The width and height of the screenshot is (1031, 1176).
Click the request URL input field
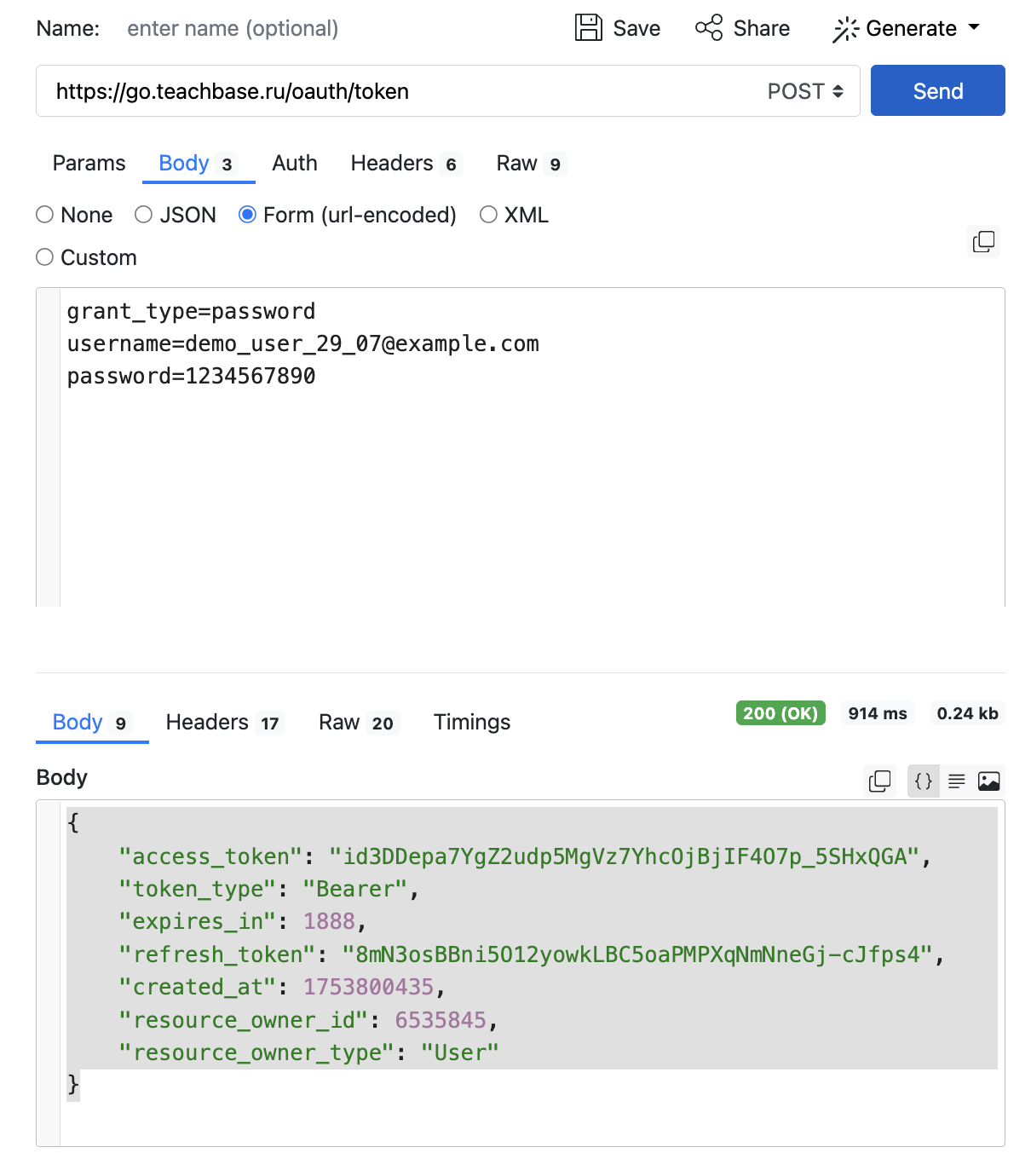[400, 91]
